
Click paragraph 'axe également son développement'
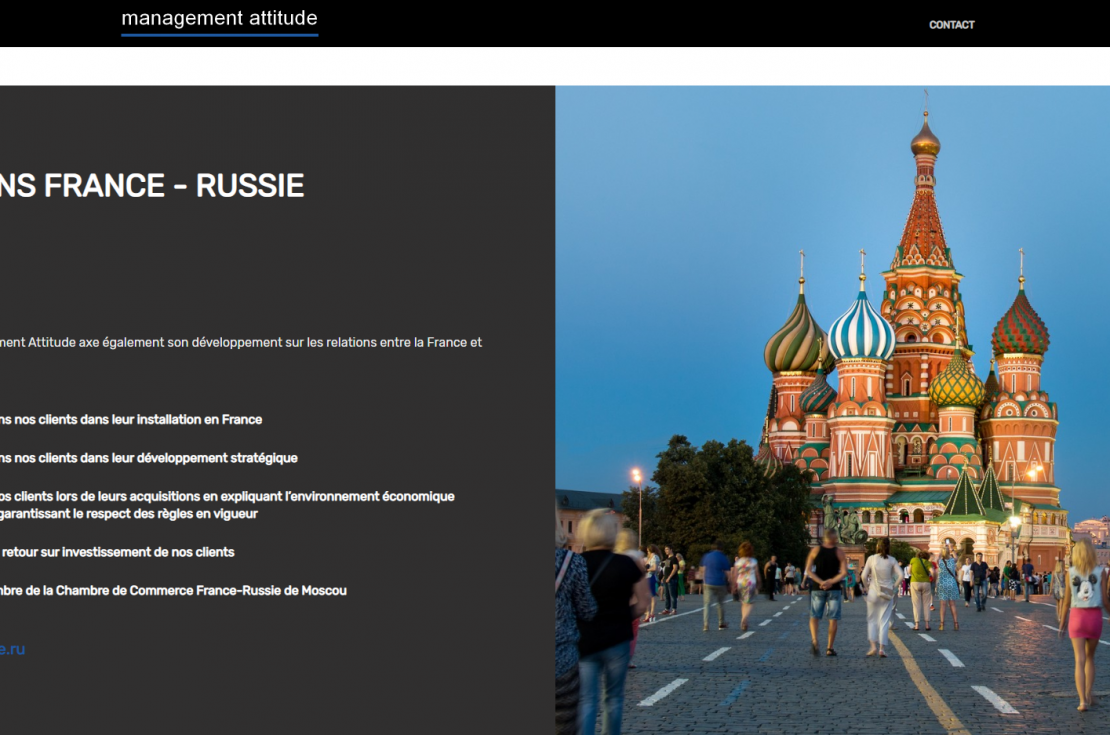(241, 343)
